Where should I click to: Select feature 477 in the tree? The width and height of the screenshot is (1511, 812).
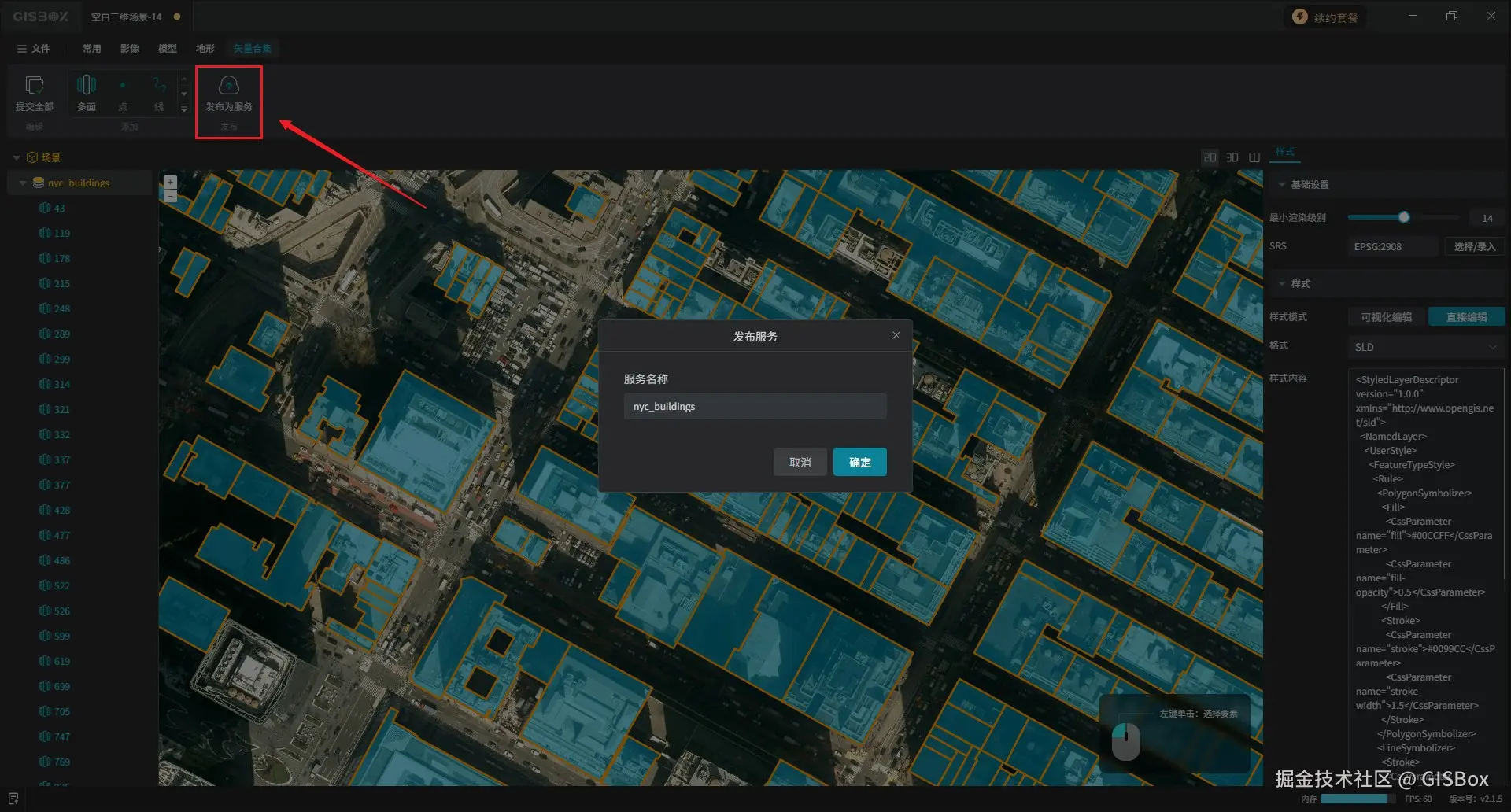click(62, 535)
